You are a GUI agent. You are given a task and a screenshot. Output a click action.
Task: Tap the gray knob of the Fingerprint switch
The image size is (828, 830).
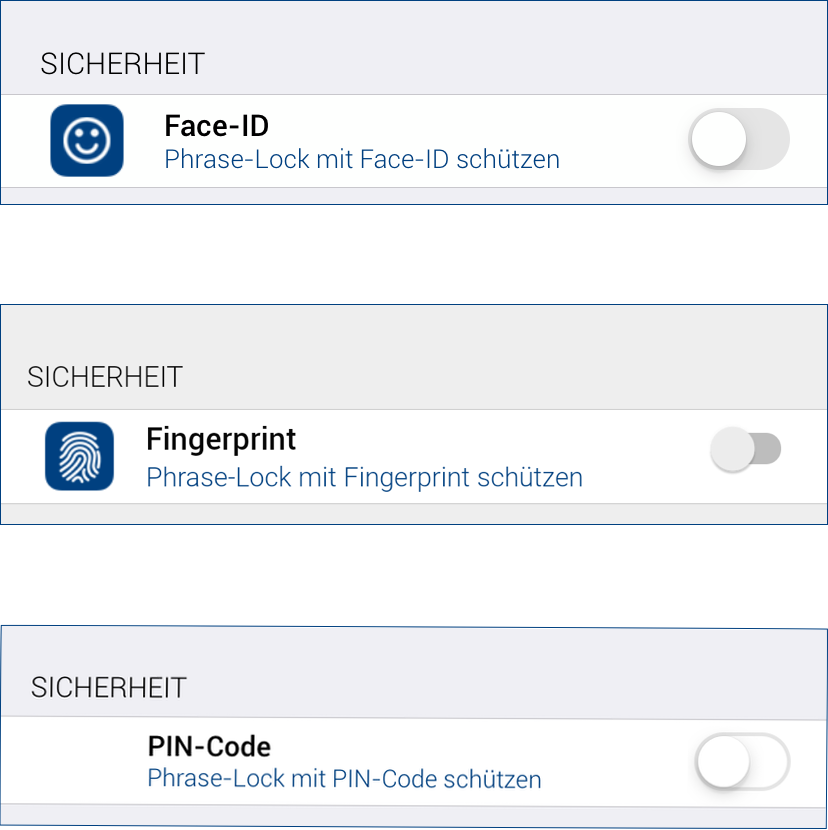731,449
